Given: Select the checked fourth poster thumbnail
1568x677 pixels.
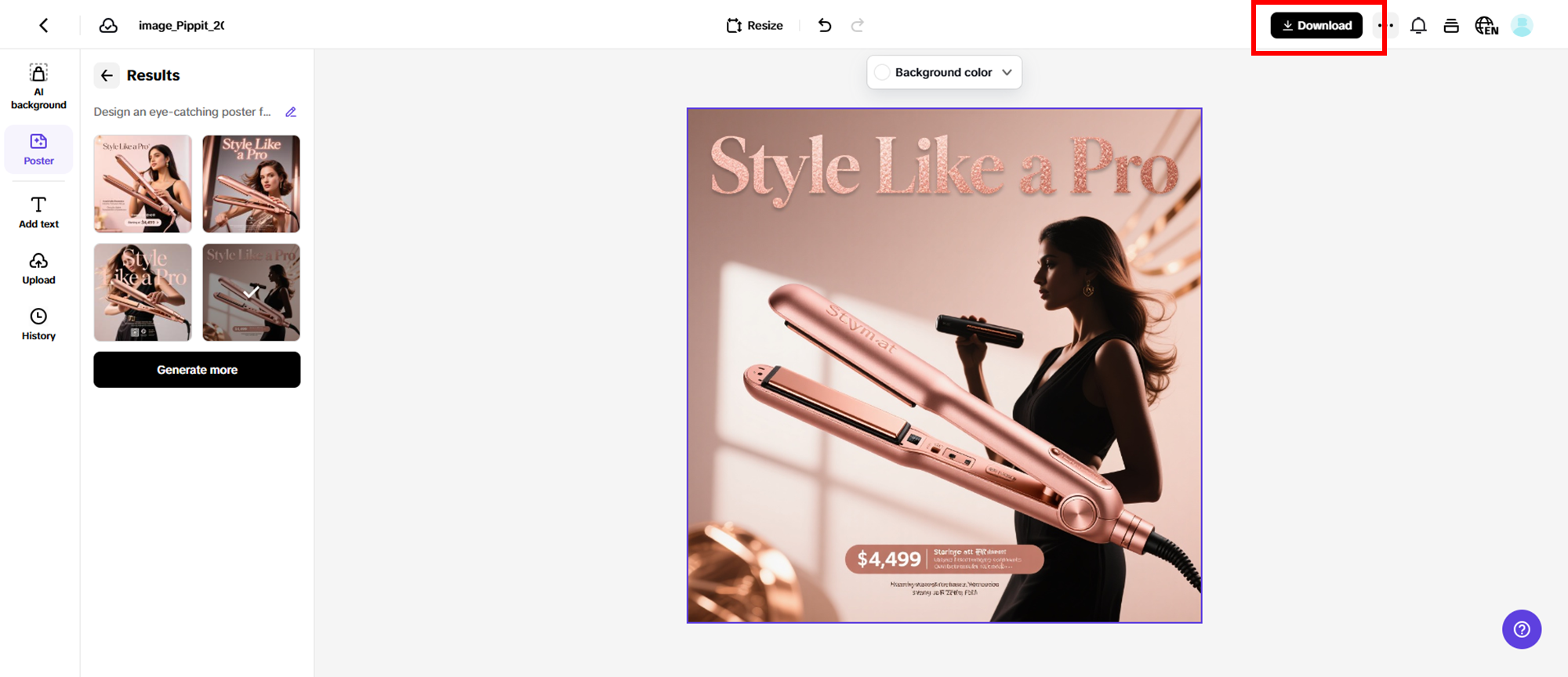Looking at the screenshot, I should click(x=252, y=292).
